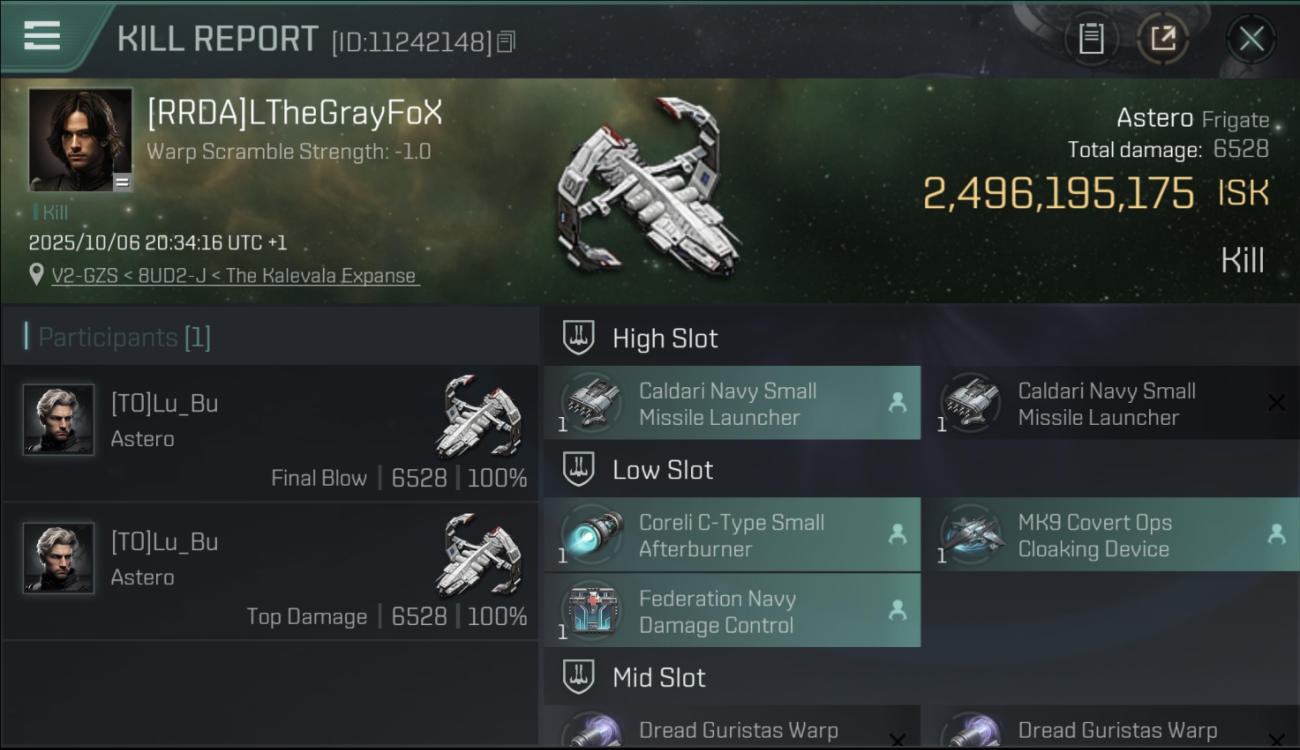Open the hamburger menu
Viewport: 1300px width, 750px height.
[x=42, y=36]
